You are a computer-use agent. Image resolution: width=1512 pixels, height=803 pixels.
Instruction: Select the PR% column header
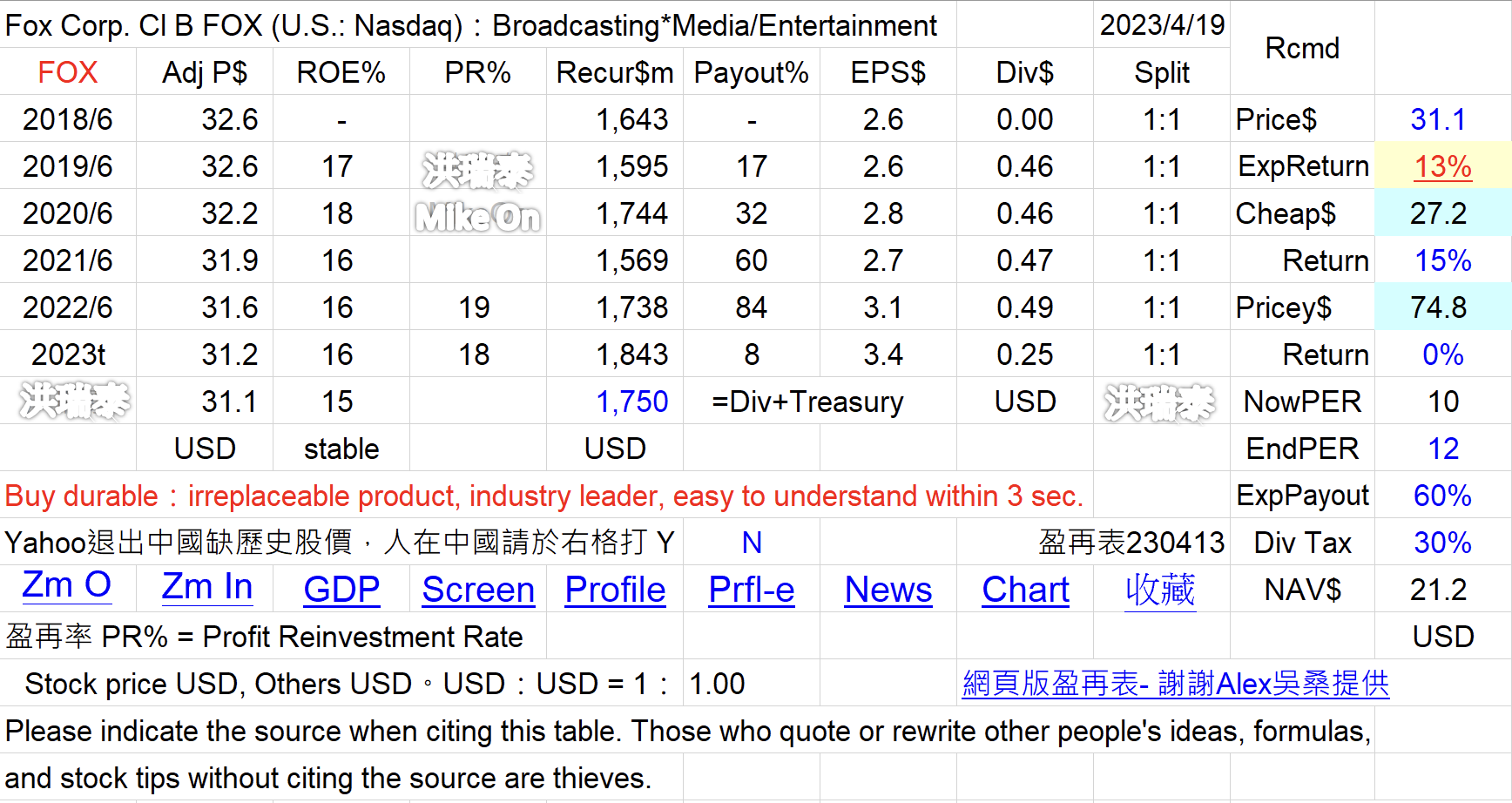click(x=478, y=72)
